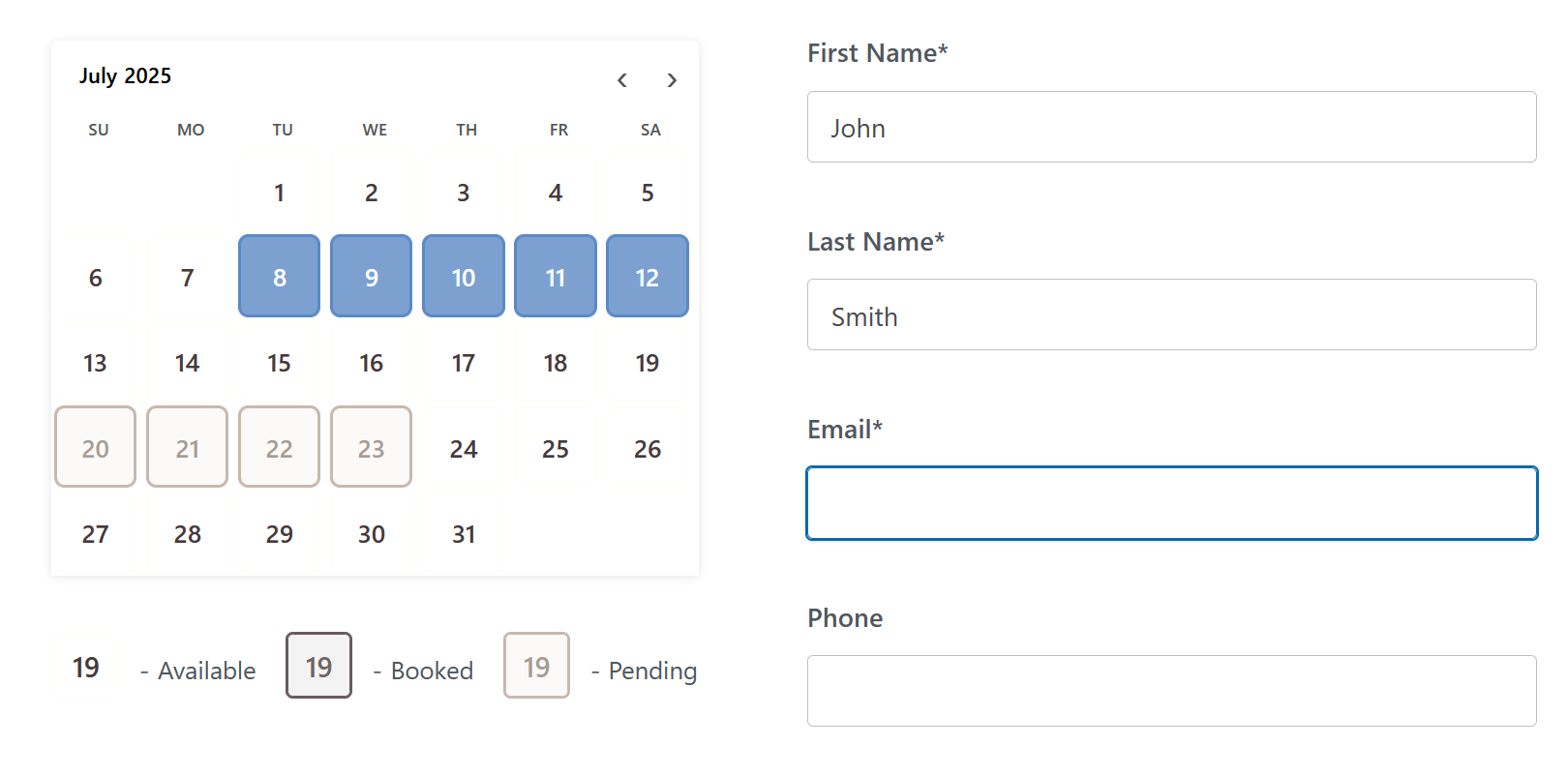Select July 6 on the calendar
The image size is (1568, 776).
pyautogui.click(x=95, y=278)
